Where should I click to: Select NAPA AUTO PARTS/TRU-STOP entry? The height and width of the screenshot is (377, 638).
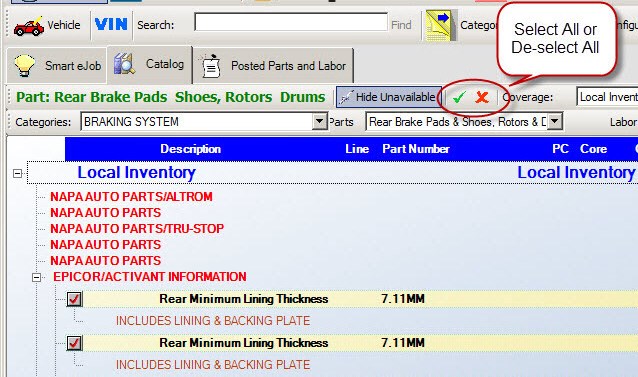pos(137,229)
